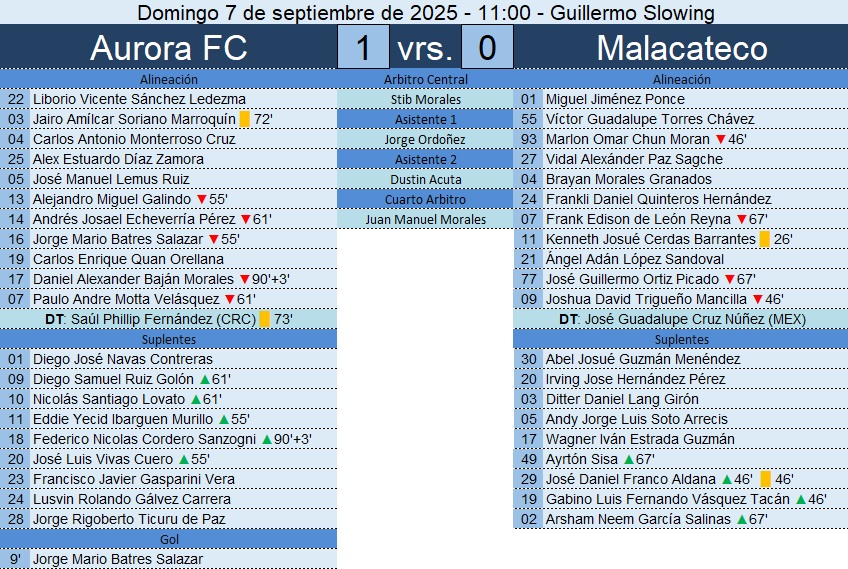Viewport: 848px width, 569px height.
Task: Click the green arrow beside Federico Nicolas Cordero Sanzogni
Action: coord(266,439)
